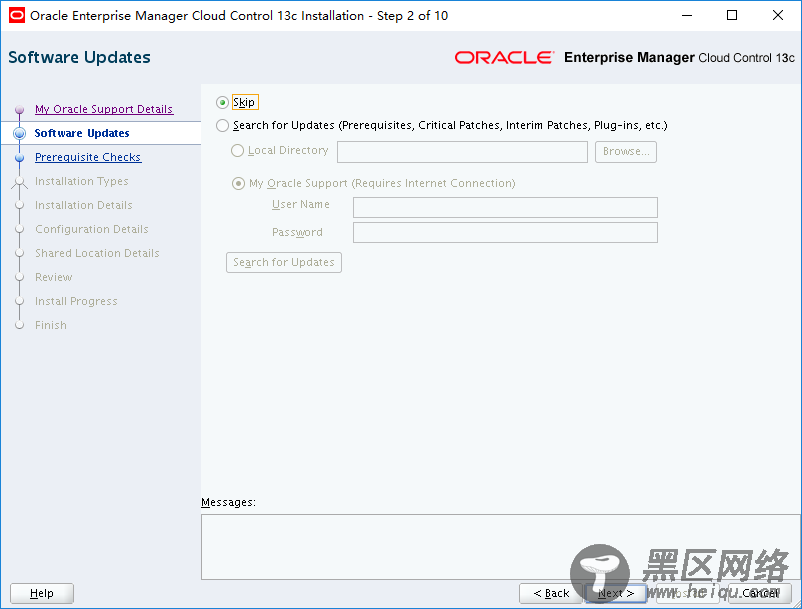Screen dimensions: 802x609
Task: Select My Oracle Support radio option
Action: tap(238, 183)
